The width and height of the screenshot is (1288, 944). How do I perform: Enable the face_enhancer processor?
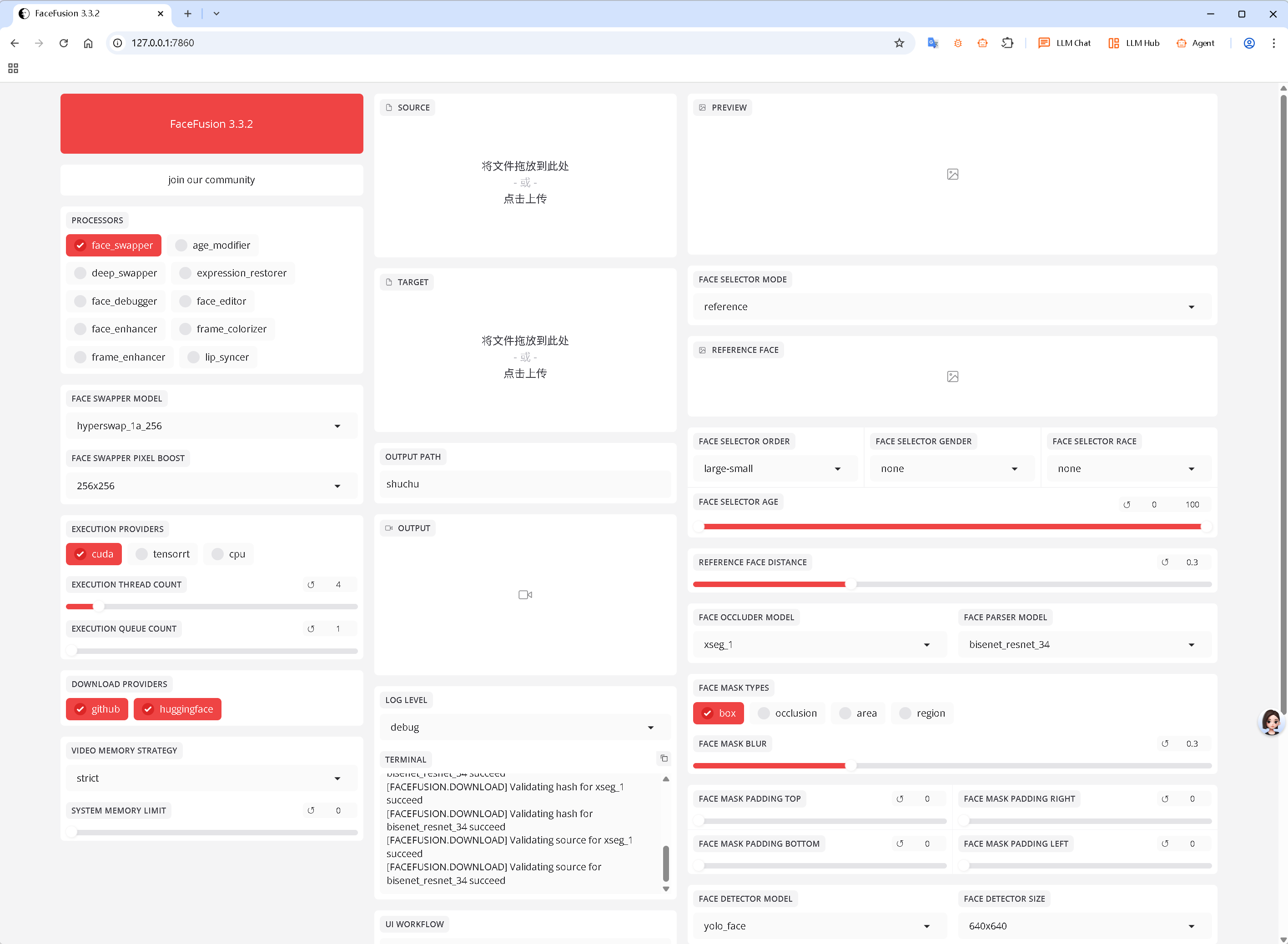click(x=116, y=329)
